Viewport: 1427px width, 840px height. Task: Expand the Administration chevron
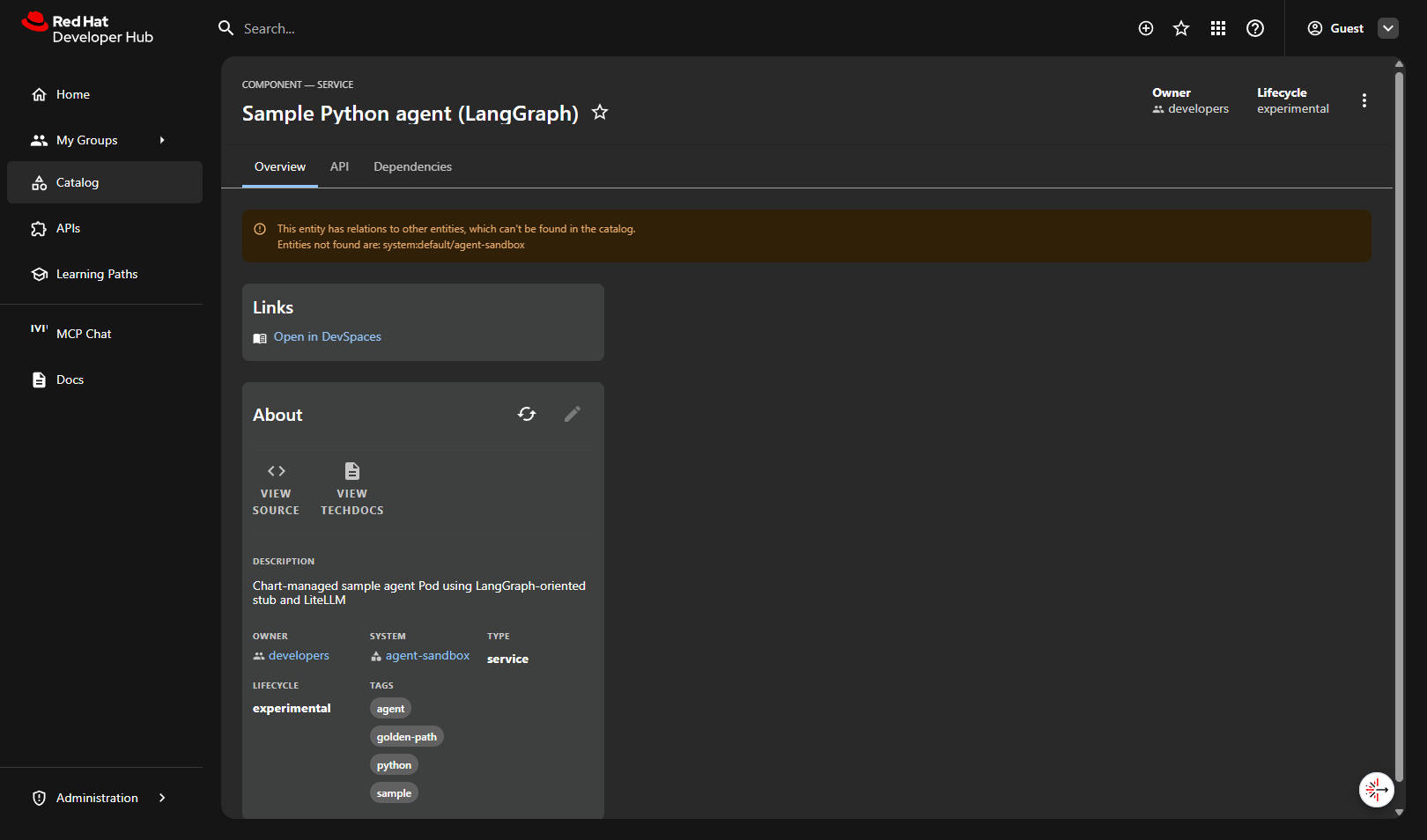pos(162,798)
